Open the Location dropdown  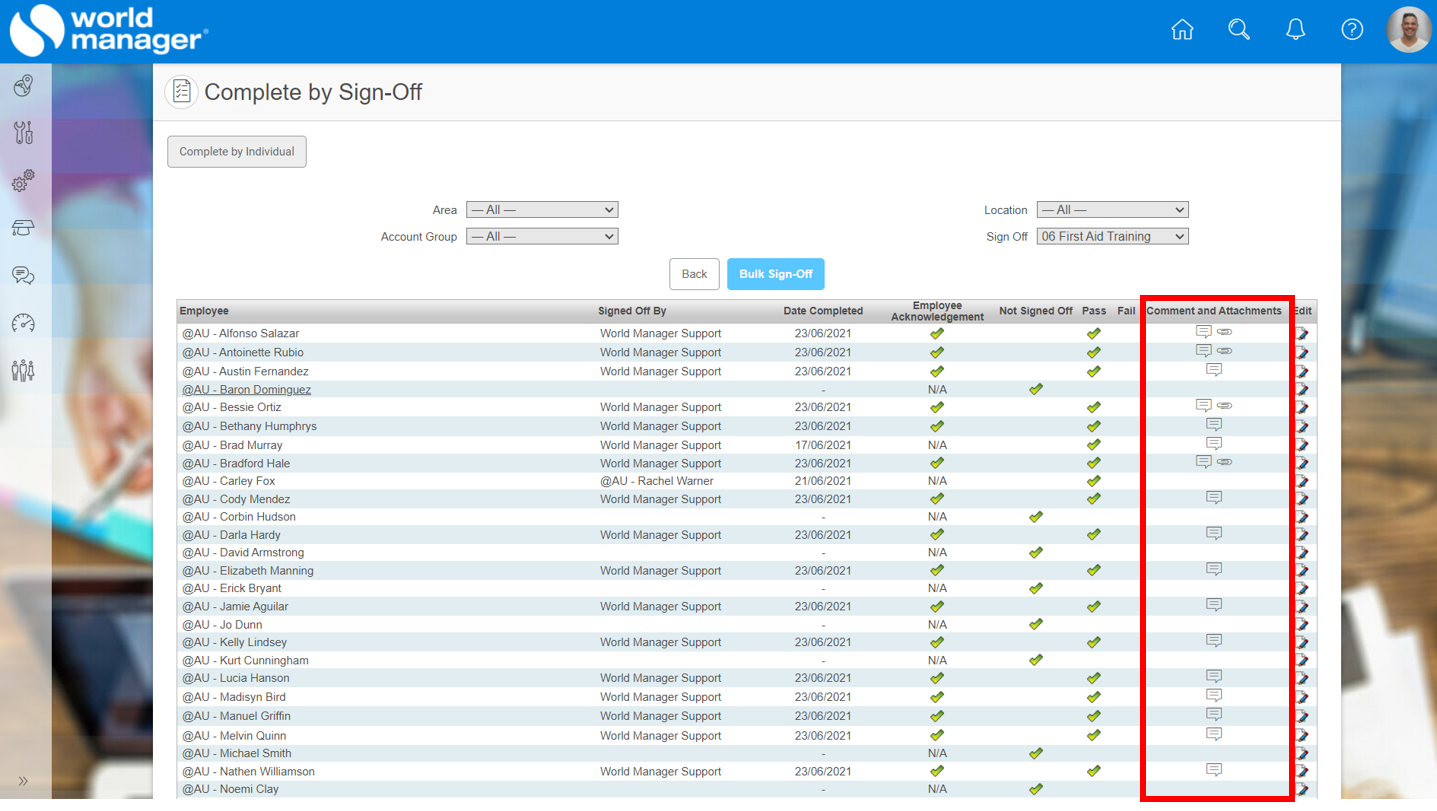(1112, 210)
